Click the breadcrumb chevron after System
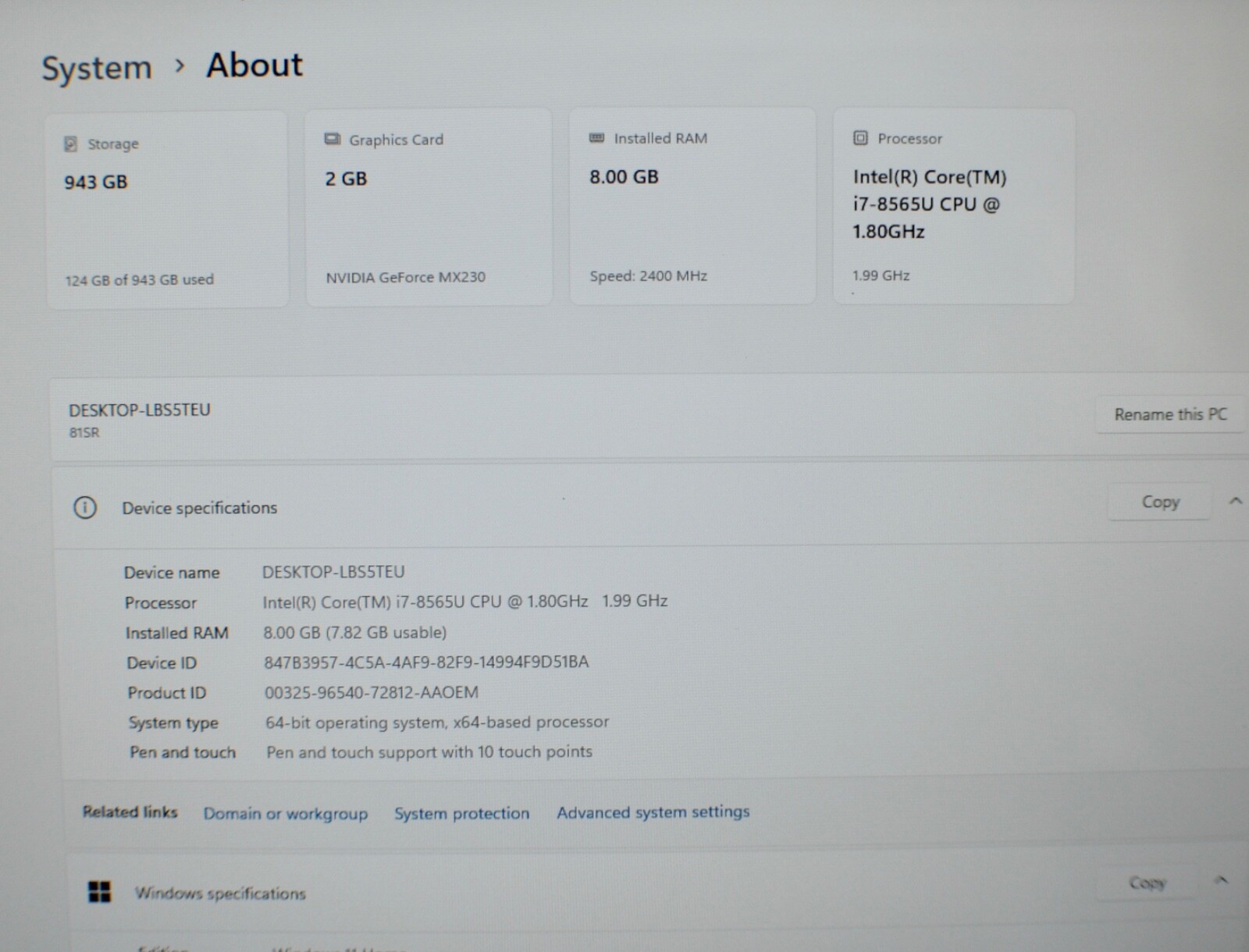 (180, 66)
